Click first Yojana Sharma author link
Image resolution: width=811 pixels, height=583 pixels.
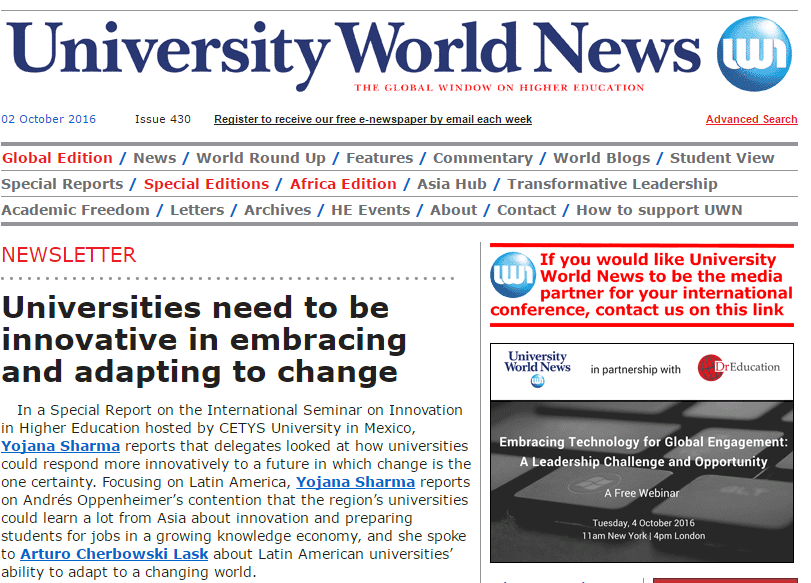pos(61,446)
